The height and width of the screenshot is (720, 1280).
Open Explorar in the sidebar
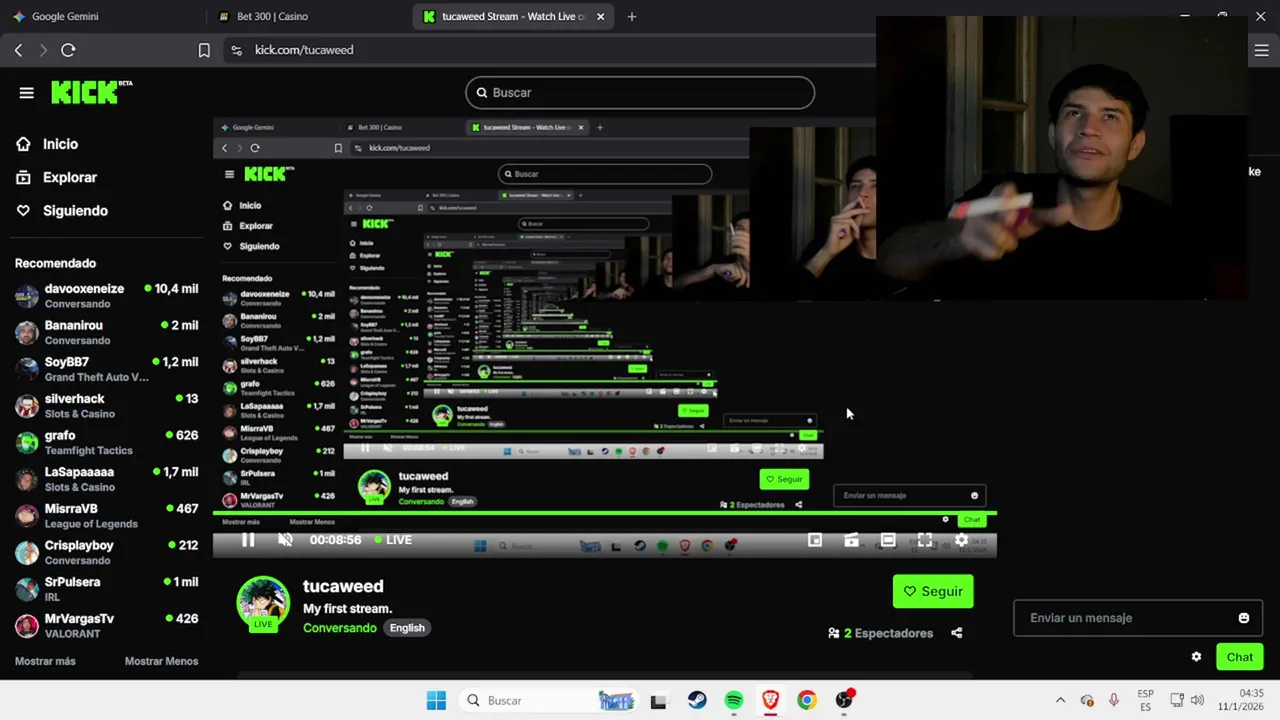pyautogui.click(x=70, y=177)
